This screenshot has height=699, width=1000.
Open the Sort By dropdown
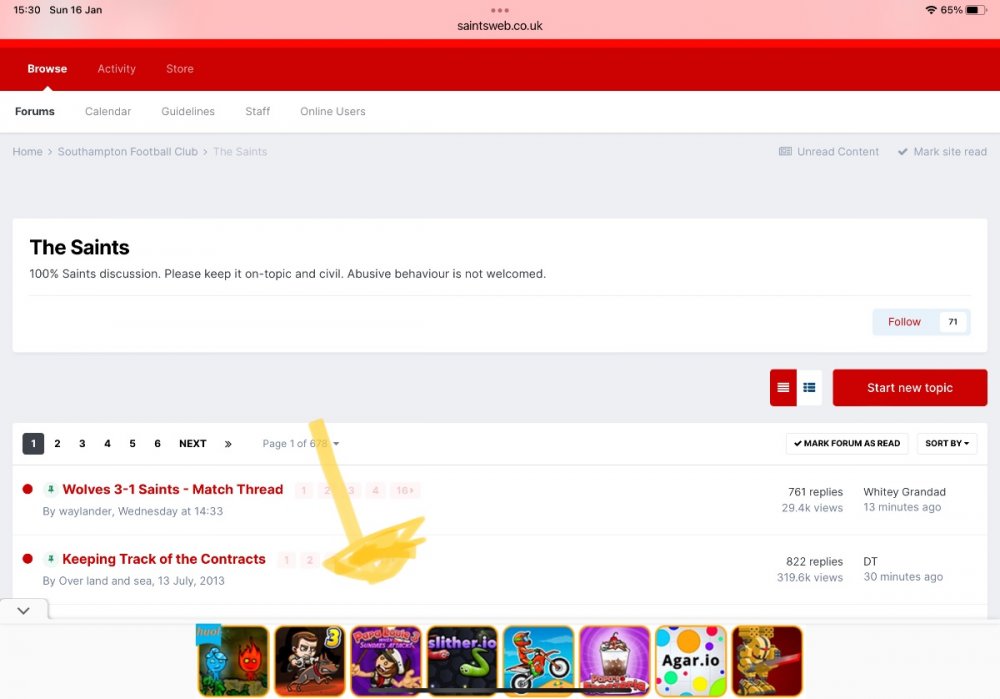(947, 444)
